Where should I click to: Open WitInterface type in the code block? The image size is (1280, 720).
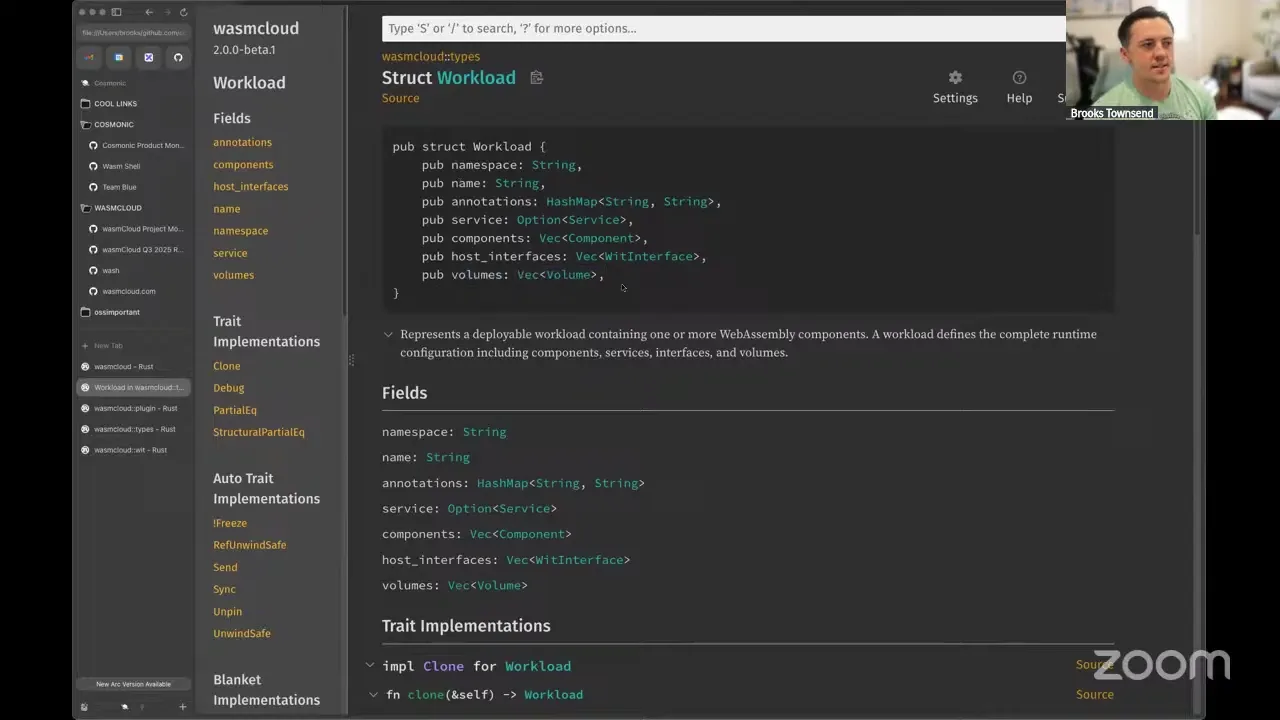click(649, 257)
